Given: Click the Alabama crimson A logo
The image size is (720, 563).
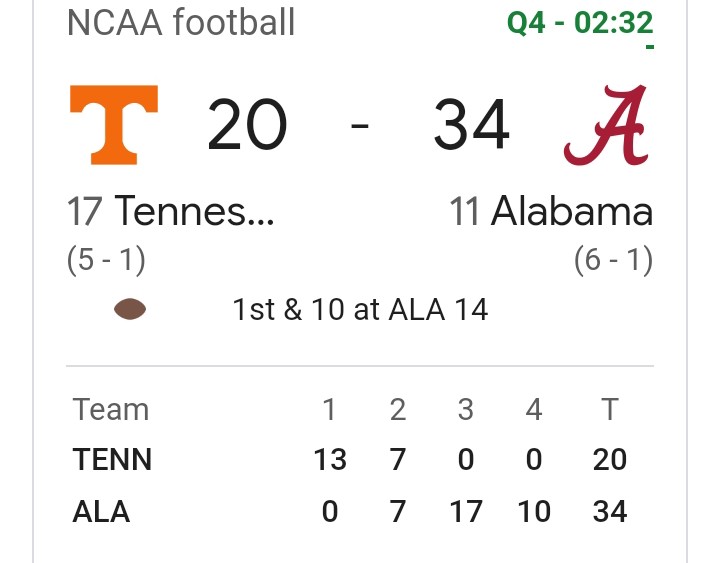Looking at the screenshot, I should (x=606, y=125).
